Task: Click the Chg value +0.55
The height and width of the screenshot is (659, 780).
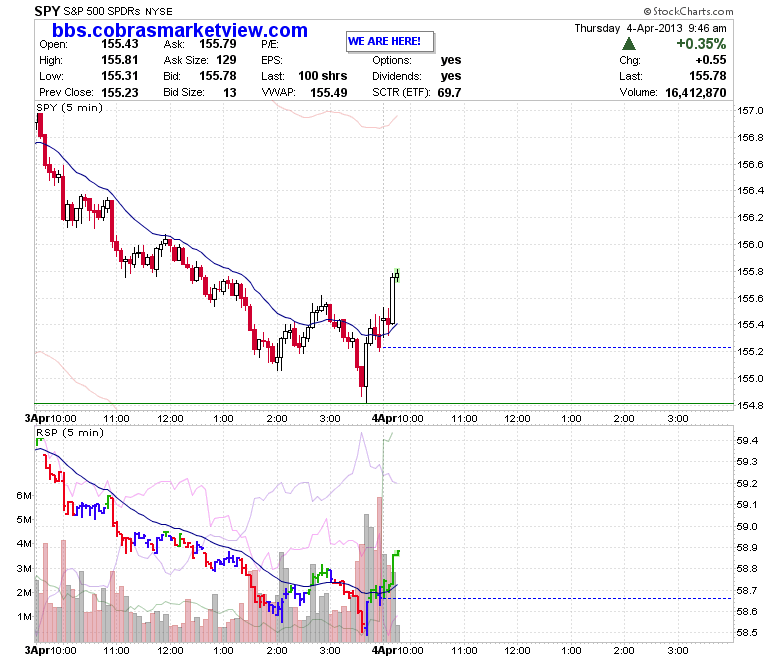Action: (x=711, y=60)
